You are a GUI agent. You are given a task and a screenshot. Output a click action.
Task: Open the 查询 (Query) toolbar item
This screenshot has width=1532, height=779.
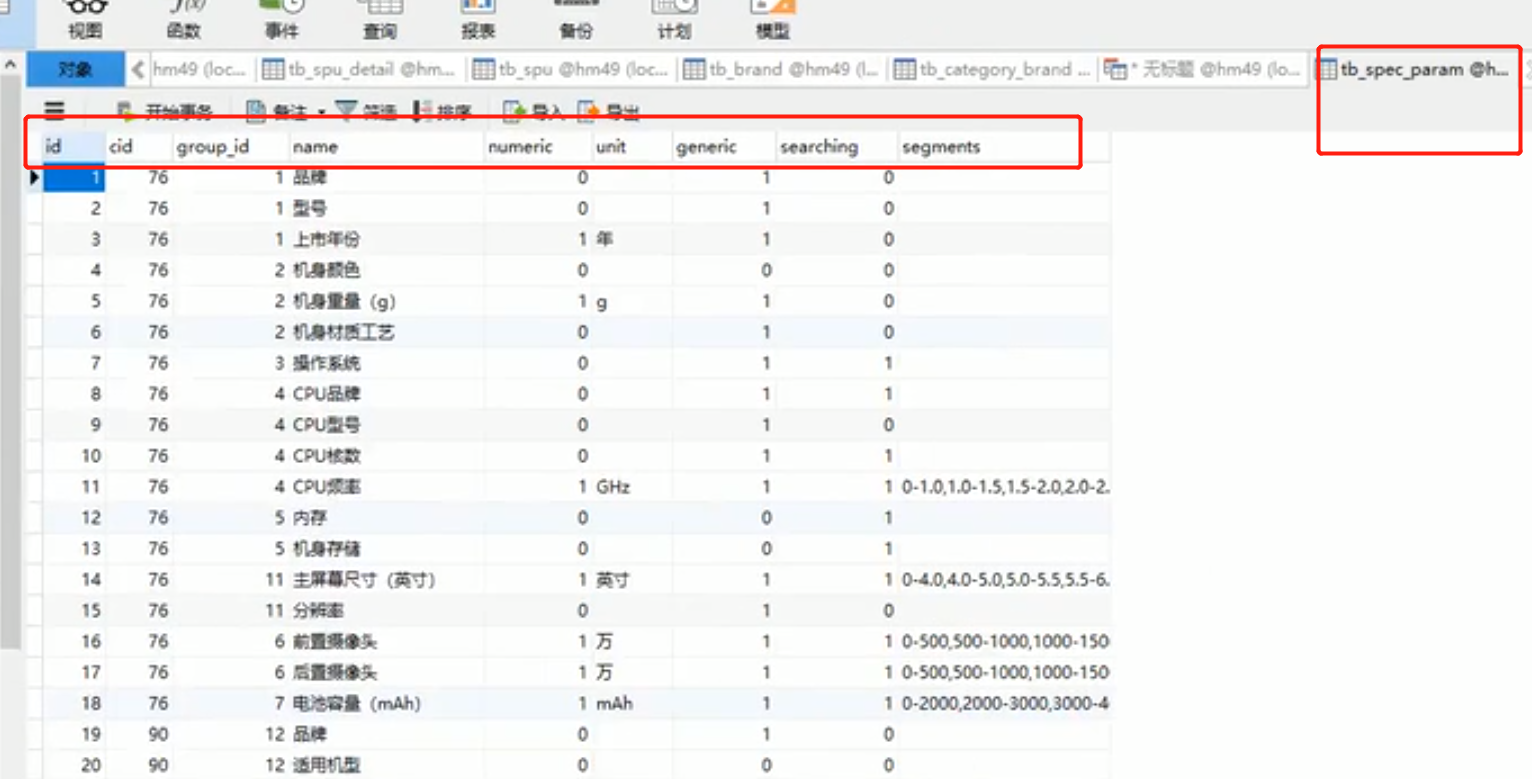point(379,20)
